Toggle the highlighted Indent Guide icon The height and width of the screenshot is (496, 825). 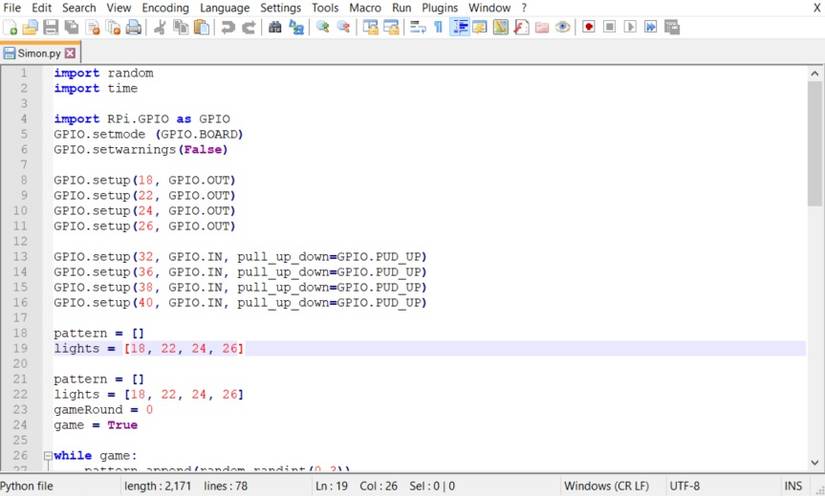(x=459, y=27)
